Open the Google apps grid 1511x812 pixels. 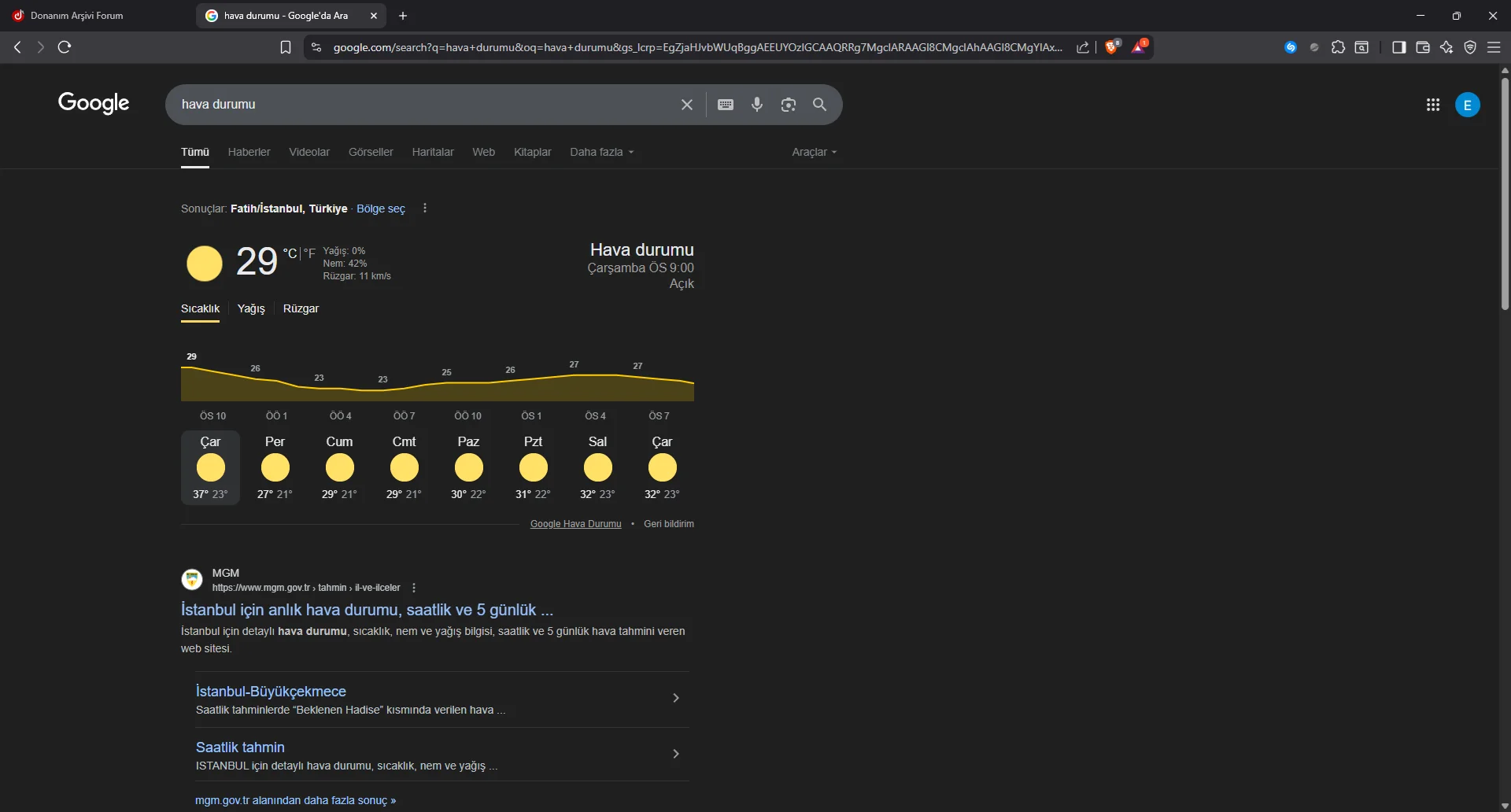1433,105
